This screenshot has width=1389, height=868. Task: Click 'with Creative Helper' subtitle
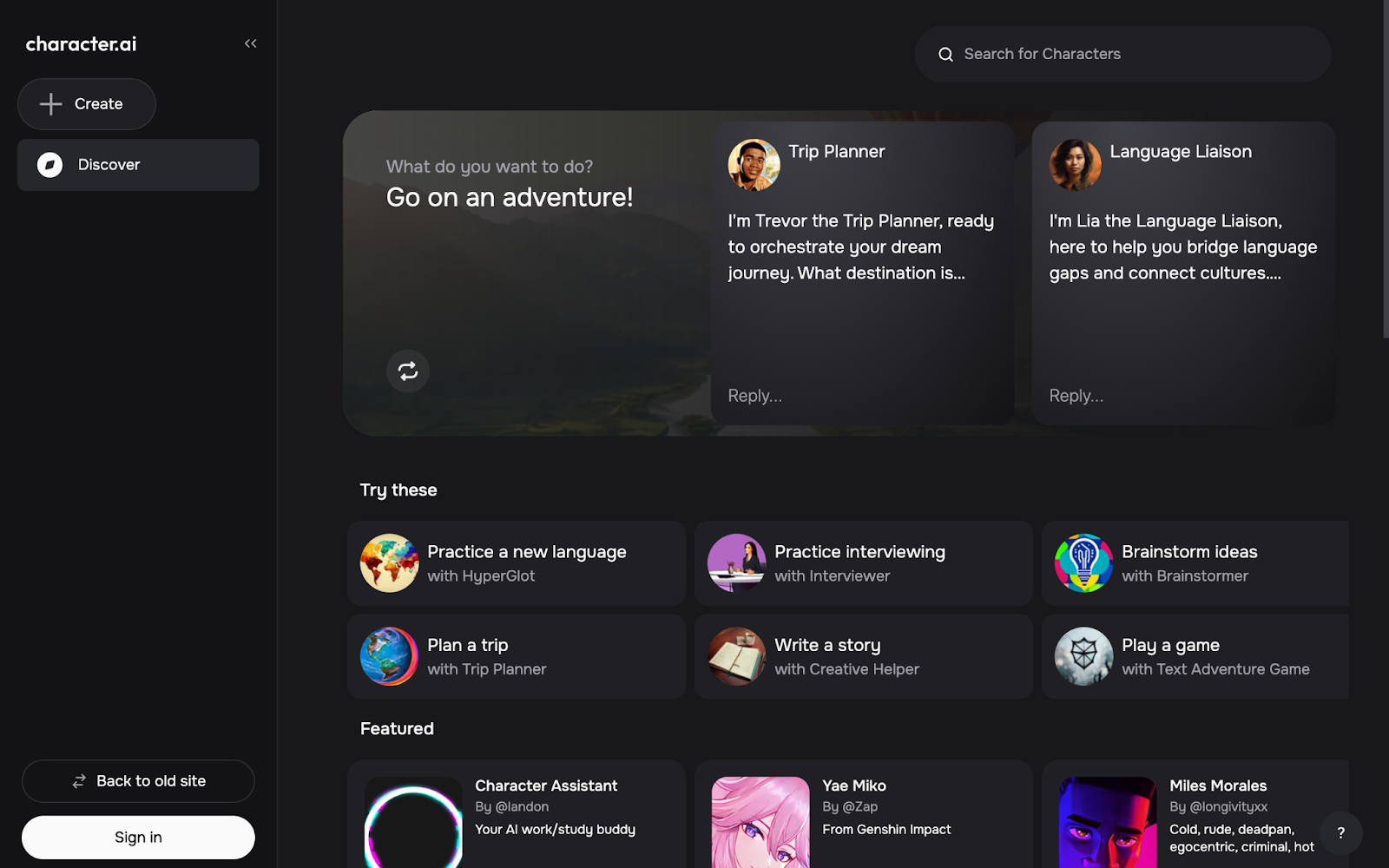(x=846, y=669)
